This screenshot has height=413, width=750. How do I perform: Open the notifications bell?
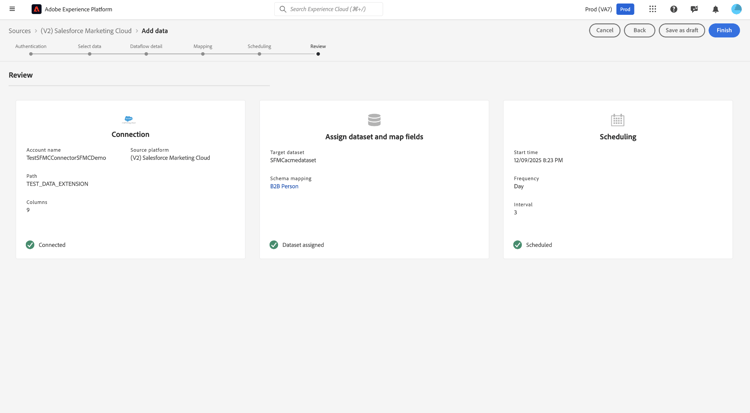click(716, 9)
